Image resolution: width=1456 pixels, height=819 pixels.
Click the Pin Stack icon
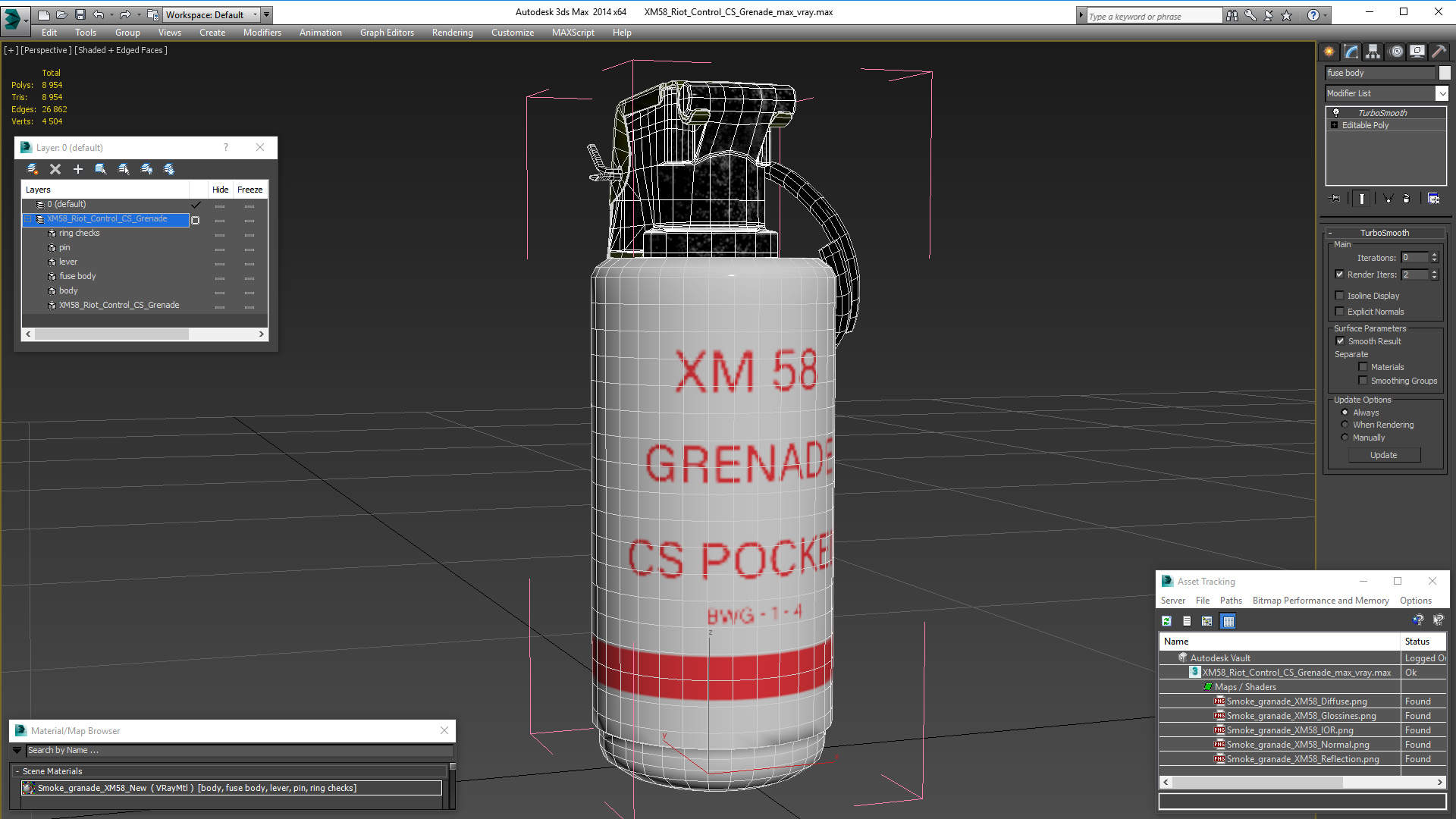coord(1335,199)
